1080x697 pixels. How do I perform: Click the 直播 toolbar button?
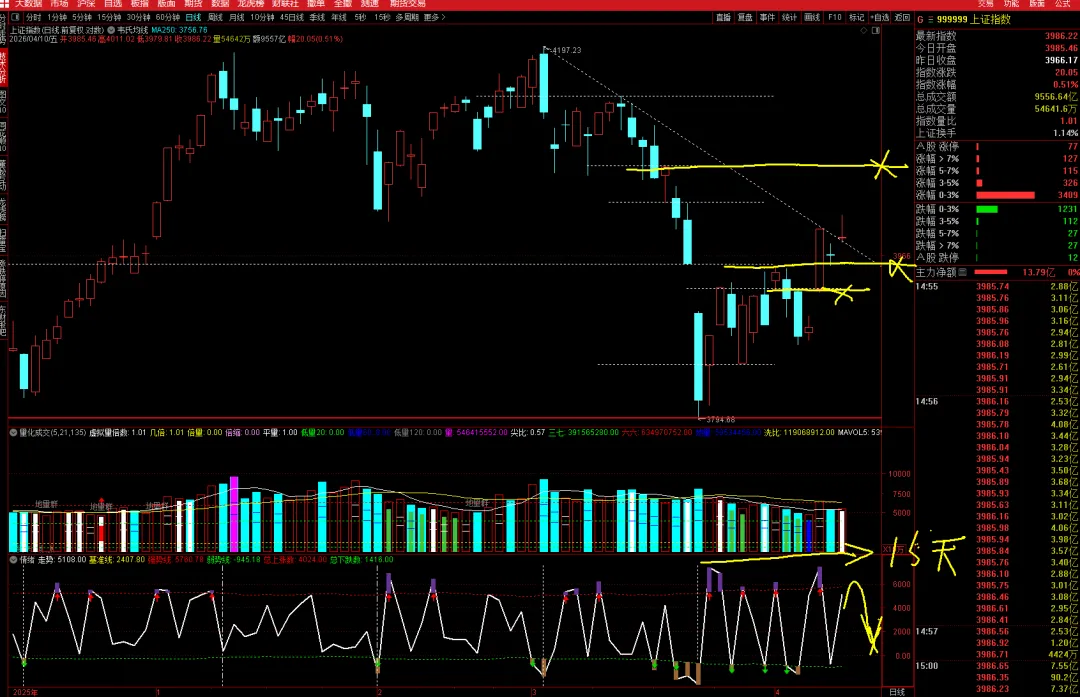(x=723, y=17)
